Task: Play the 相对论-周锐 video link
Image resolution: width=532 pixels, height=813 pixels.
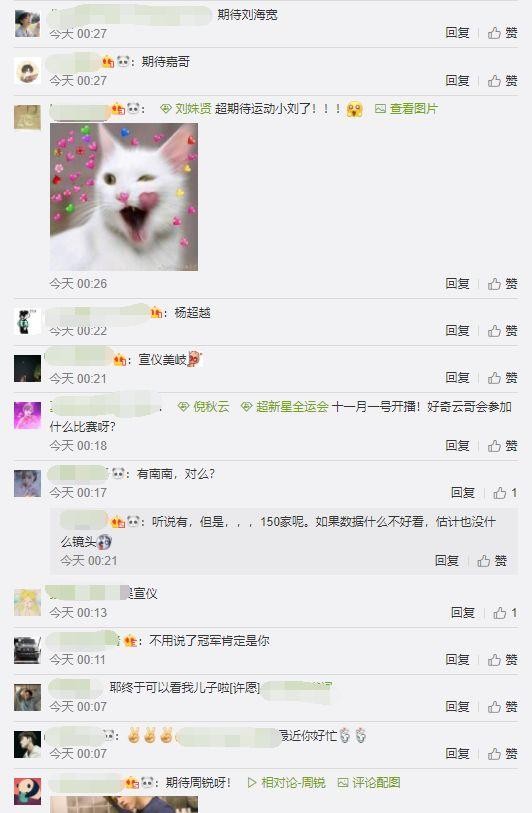Action: [x=286, y=782]
